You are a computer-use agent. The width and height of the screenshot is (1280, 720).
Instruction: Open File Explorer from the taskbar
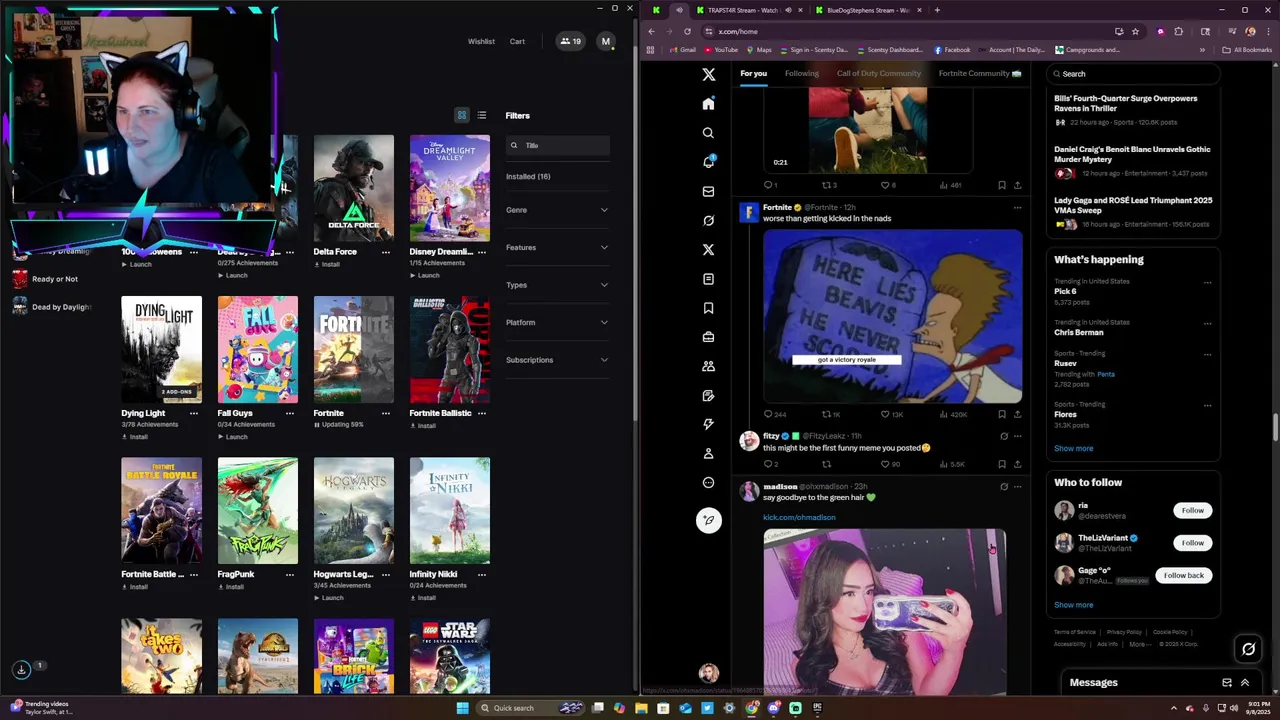(x=641, y=708)
